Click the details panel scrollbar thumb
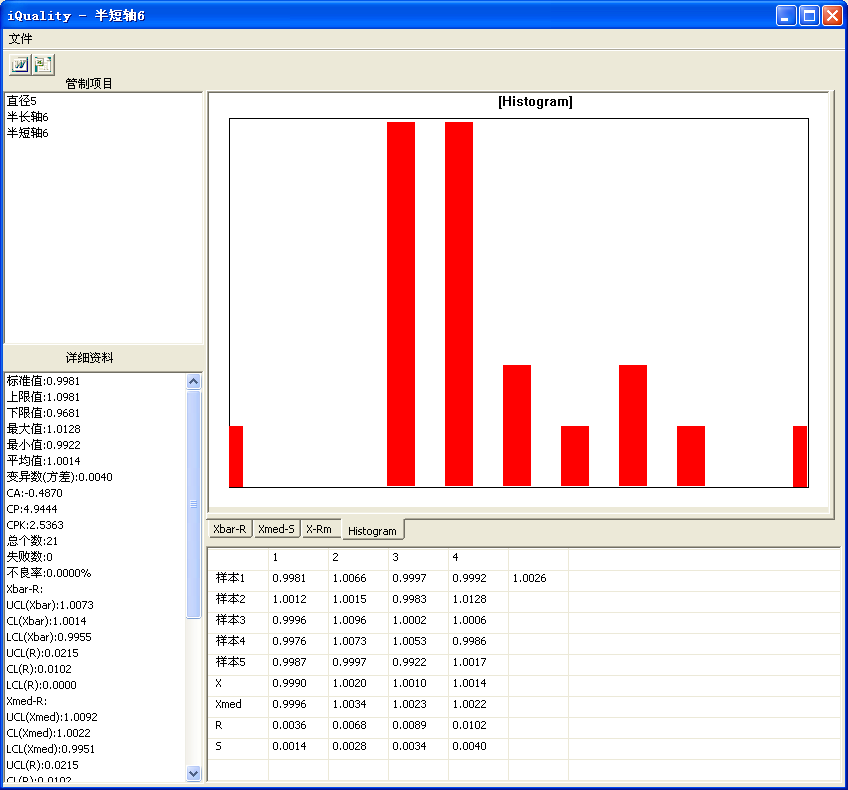The height and width of the screenshot is (790, 848). click(194, 505)
